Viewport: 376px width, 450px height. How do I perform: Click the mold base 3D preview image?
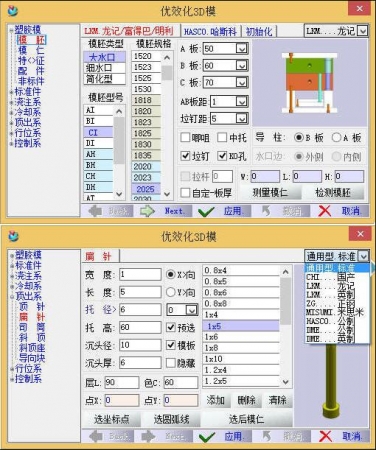(x=309, y=83)
